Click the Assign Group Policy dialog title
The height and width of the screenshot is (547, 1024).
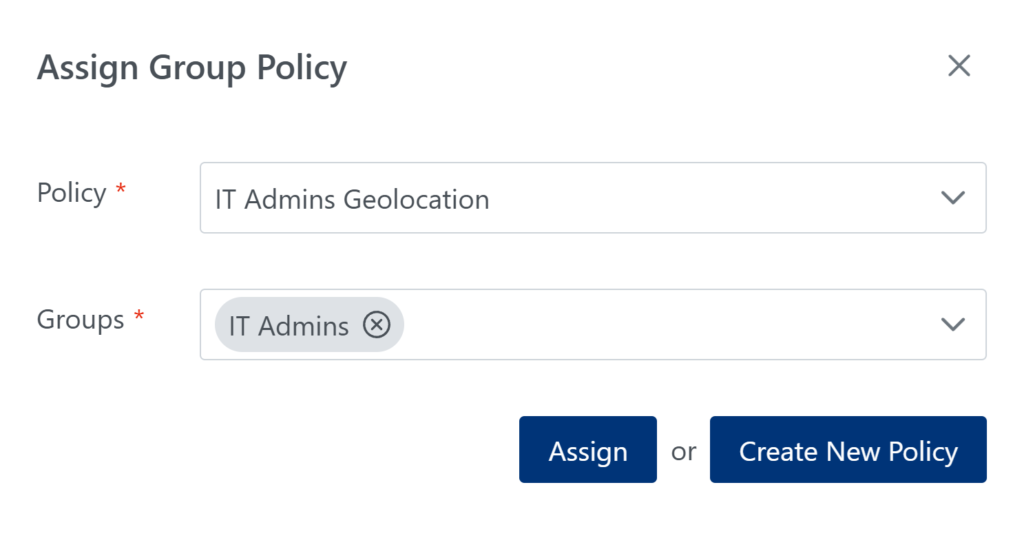pos(192,68)
